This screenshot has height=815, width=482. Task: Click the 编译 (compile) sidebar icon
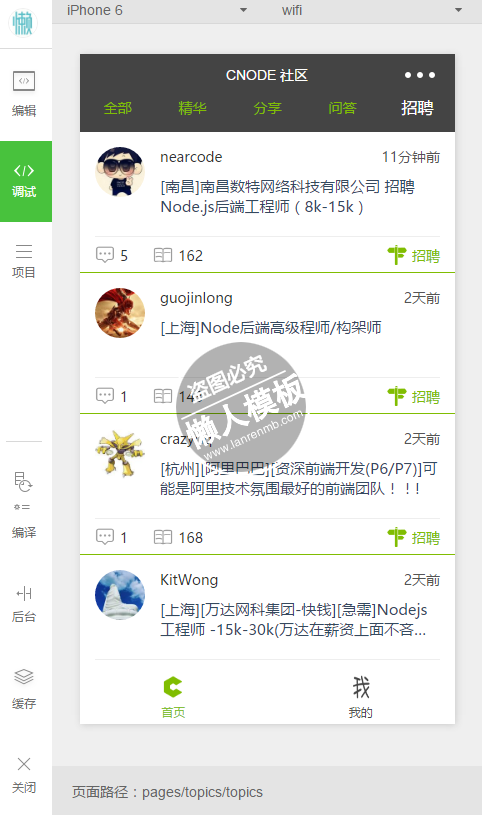[24, 505]
